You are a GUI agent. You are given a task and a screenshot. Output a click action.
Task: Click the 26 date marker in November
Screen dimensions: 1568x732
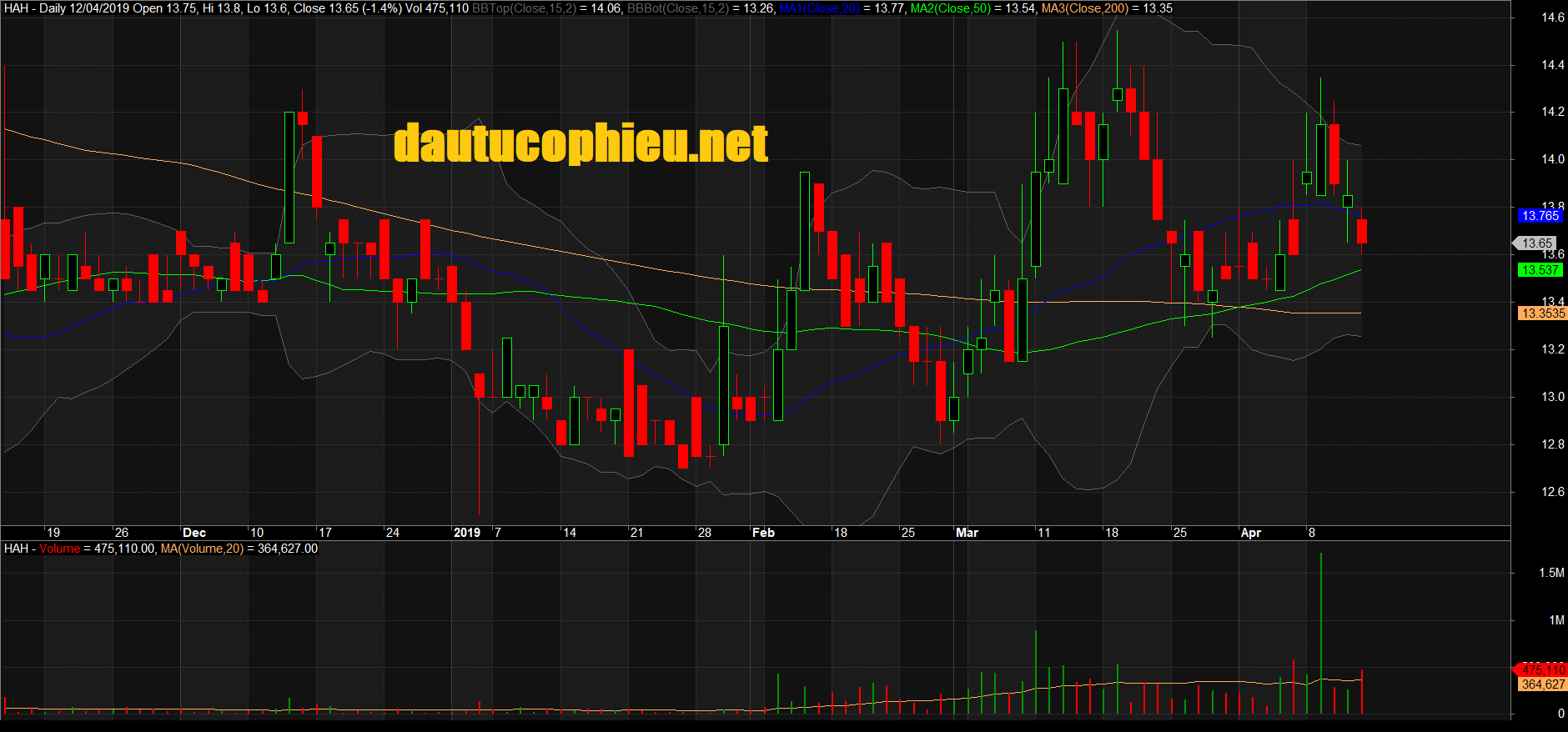[122, 533]
